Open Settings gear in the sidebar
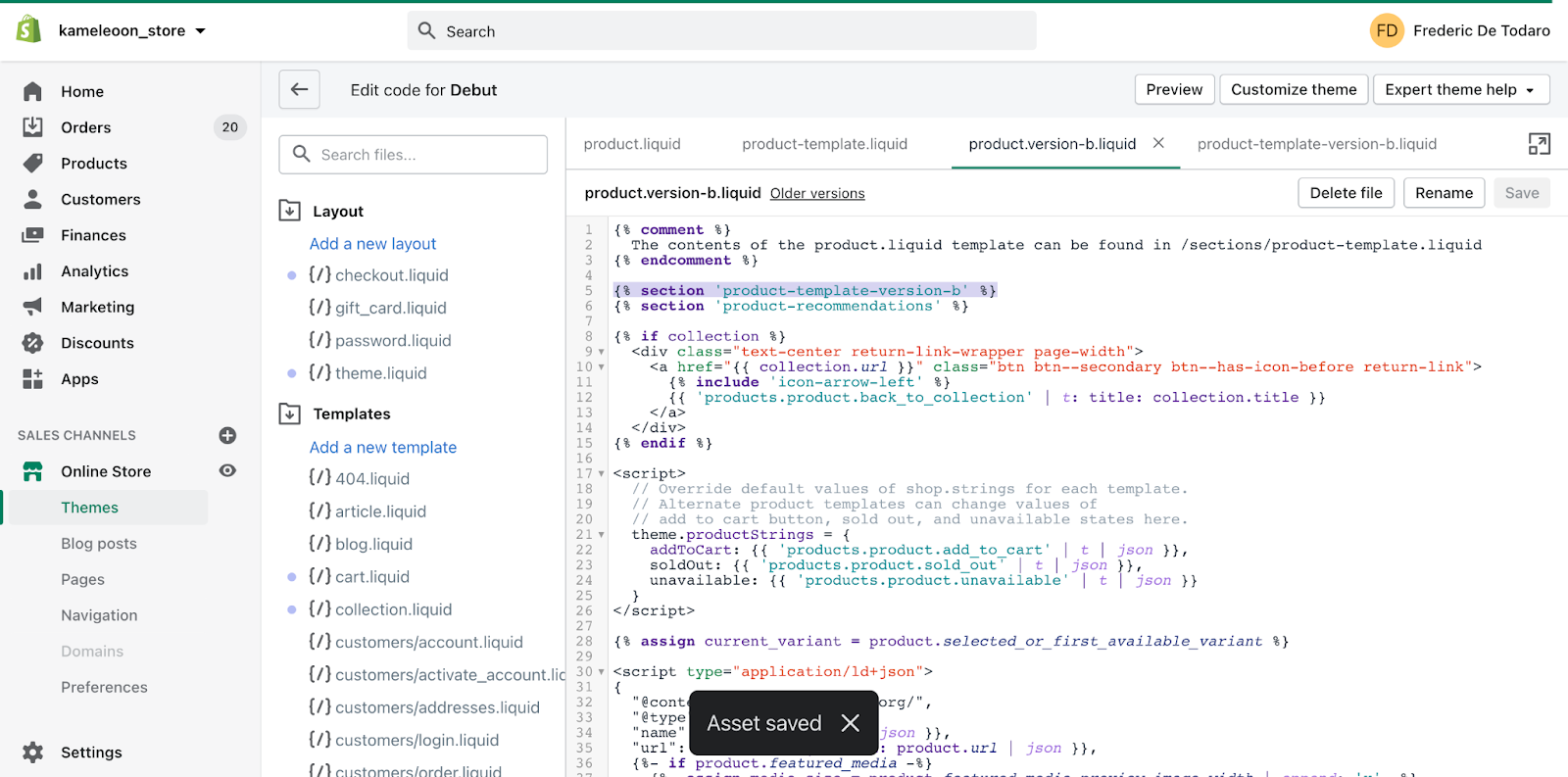 click(33, 753)
